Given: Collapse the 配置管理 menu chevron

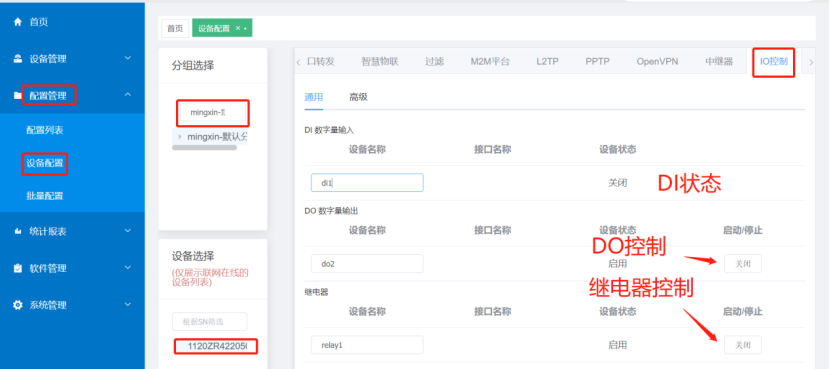Looking at the screenshot, I should click(128, 94).
